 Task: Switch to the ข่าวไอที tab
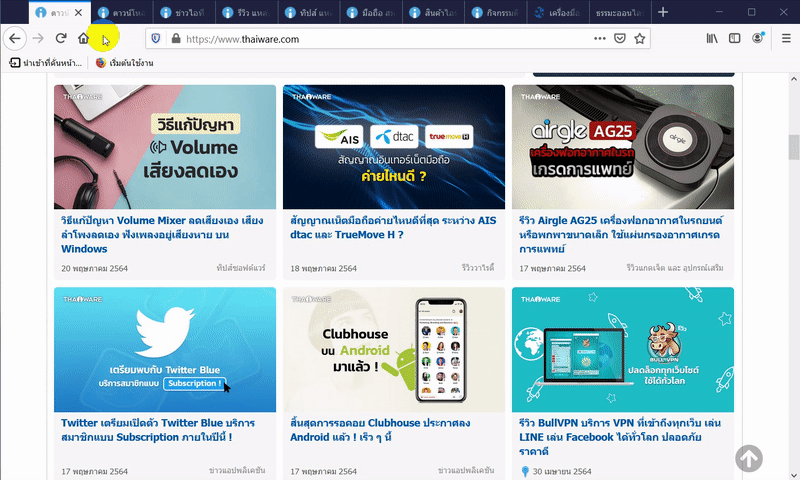pyautogui.click(x=184, y=13)
